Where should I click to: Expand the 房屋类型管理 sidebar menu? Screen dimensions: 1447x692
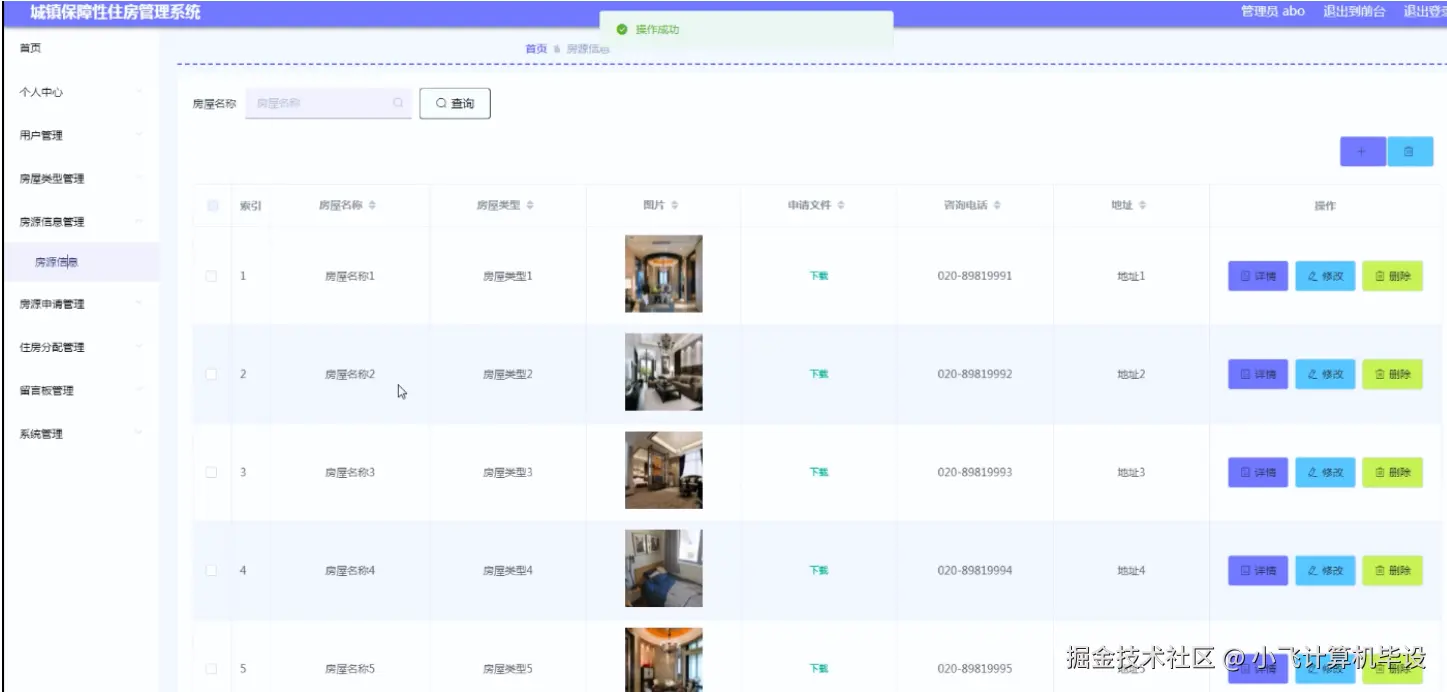pos(80,179)
